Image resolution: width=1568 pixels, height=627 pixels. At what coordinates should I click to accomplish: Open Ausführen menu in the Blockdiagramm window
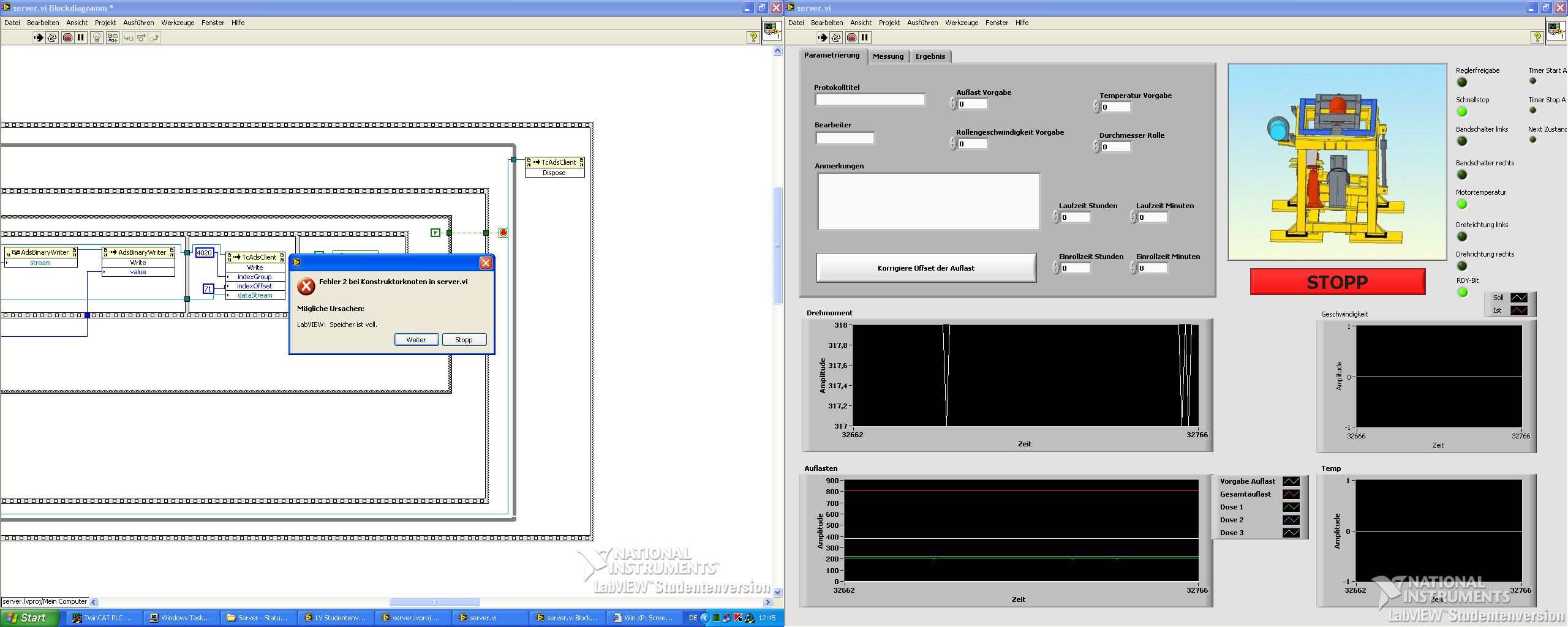click(x=138, y=23)
